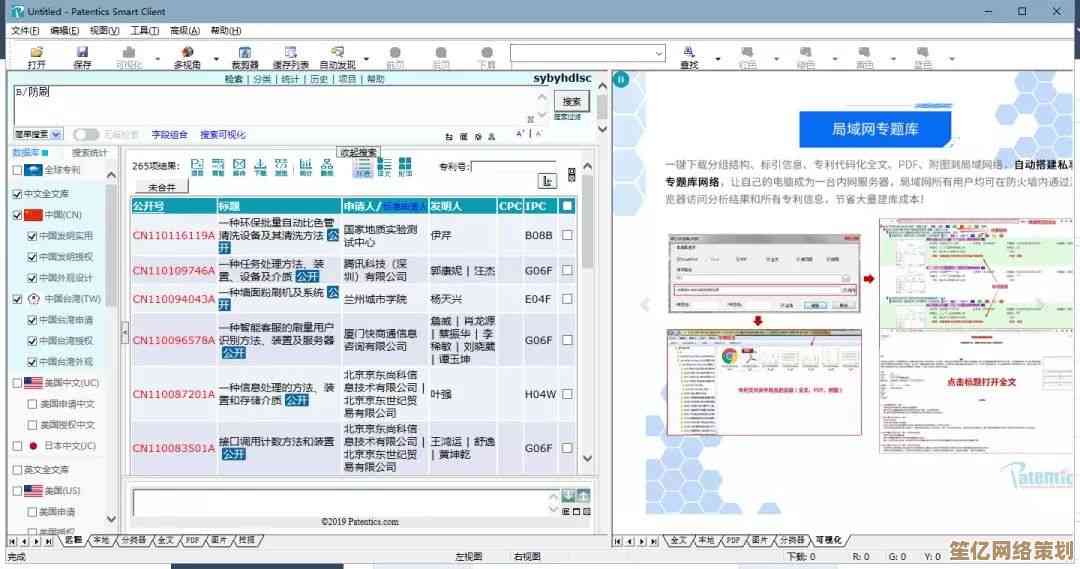Viewport: 1080px width, 569px height.
Task: Open the toolbar combo box dropdown
Action: coord(658,53)
